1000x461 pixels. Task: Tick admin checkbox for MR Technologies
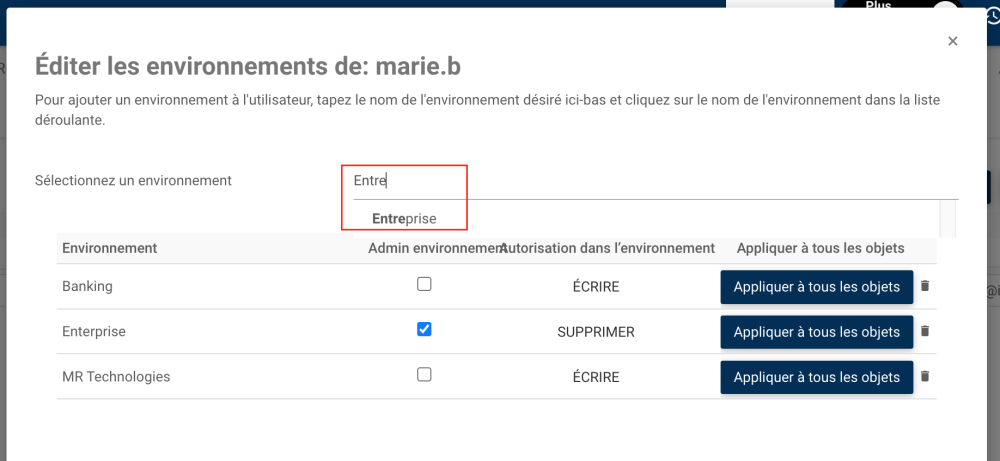tap(424, 375)
